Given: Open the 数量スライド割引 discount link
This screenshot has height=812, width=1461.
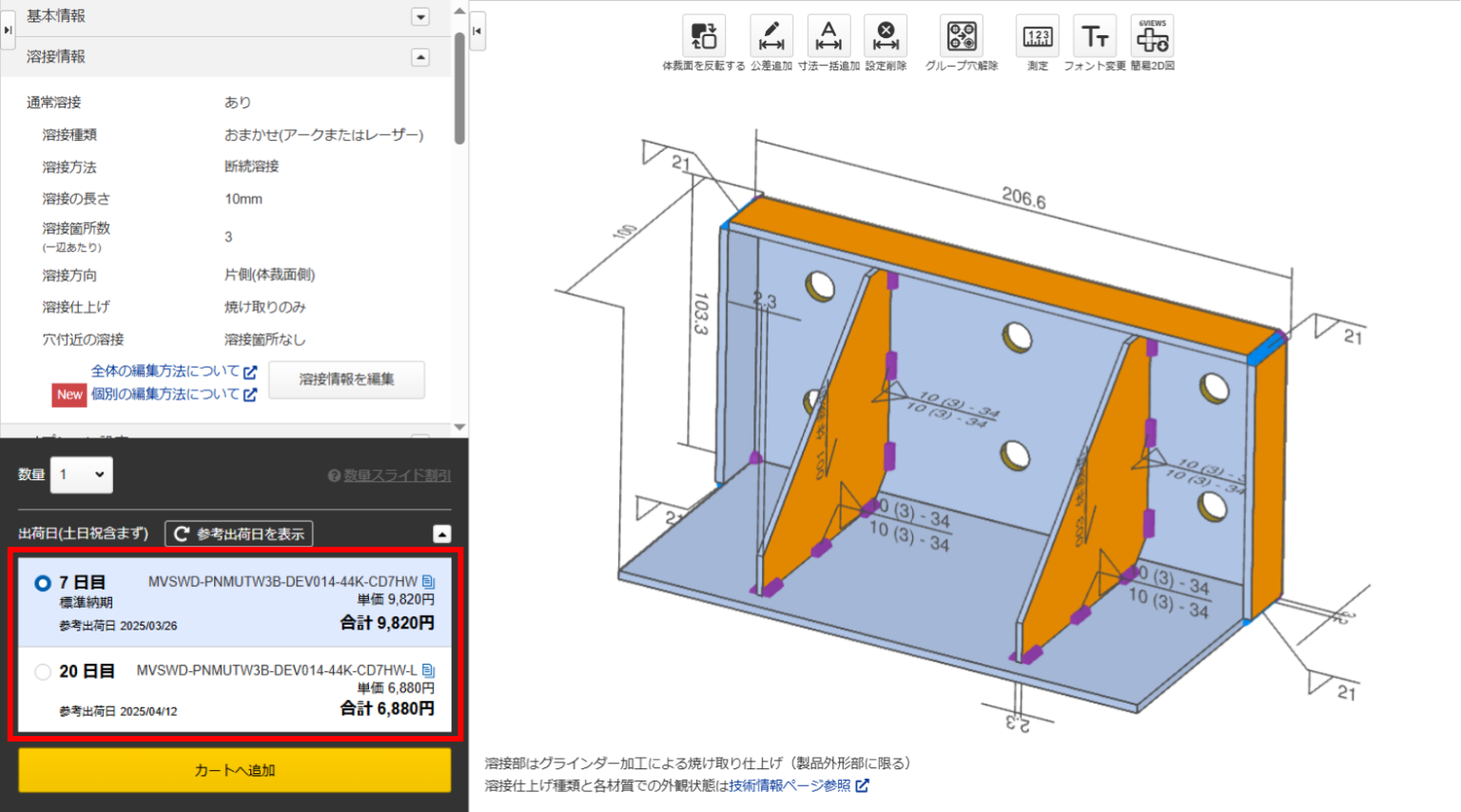Looking at the screenshot, I should coord(396,474).
